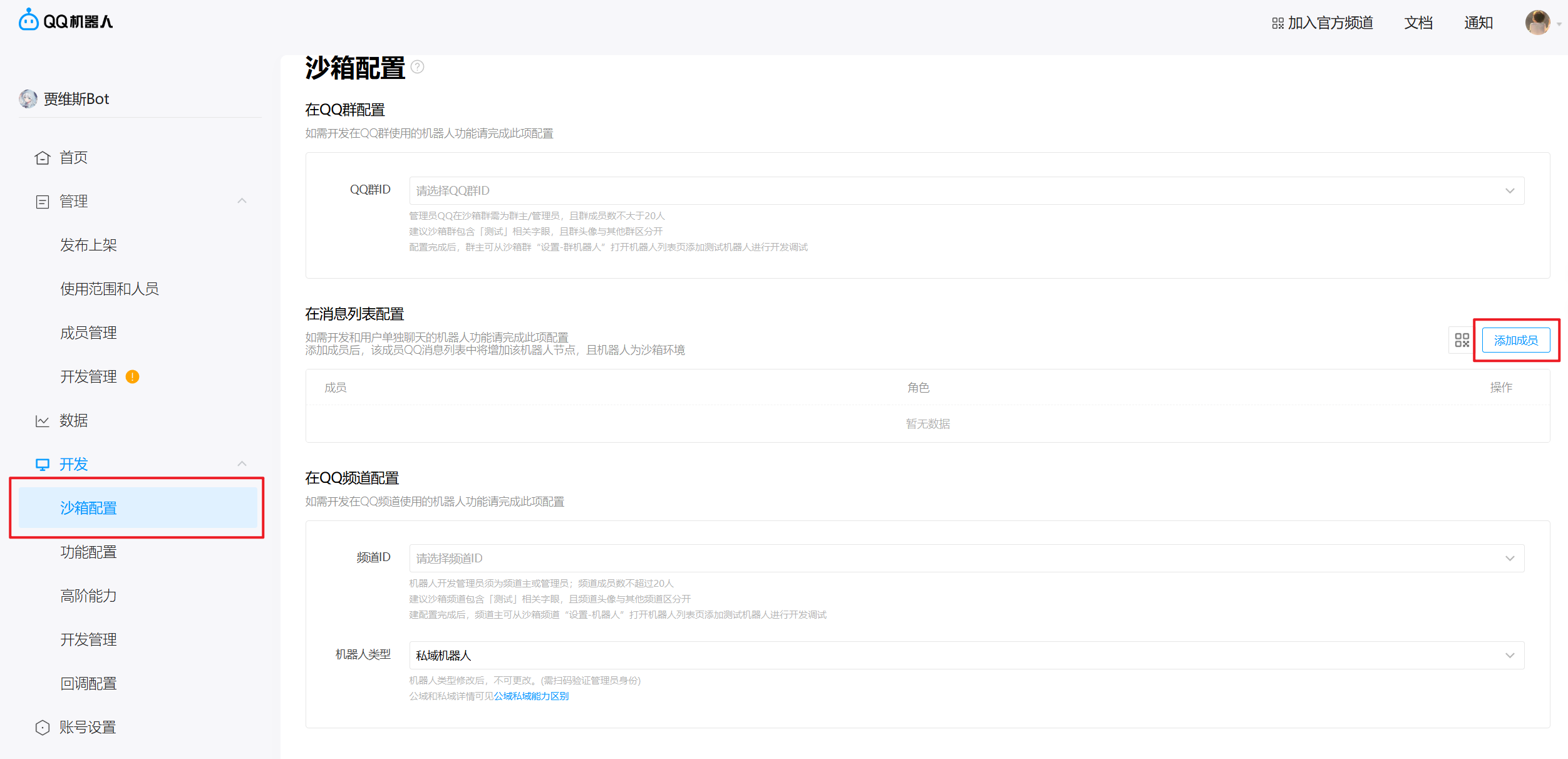
Task: Expand the account dropdown arrow next to avatar
Action: coord(1559,24)
